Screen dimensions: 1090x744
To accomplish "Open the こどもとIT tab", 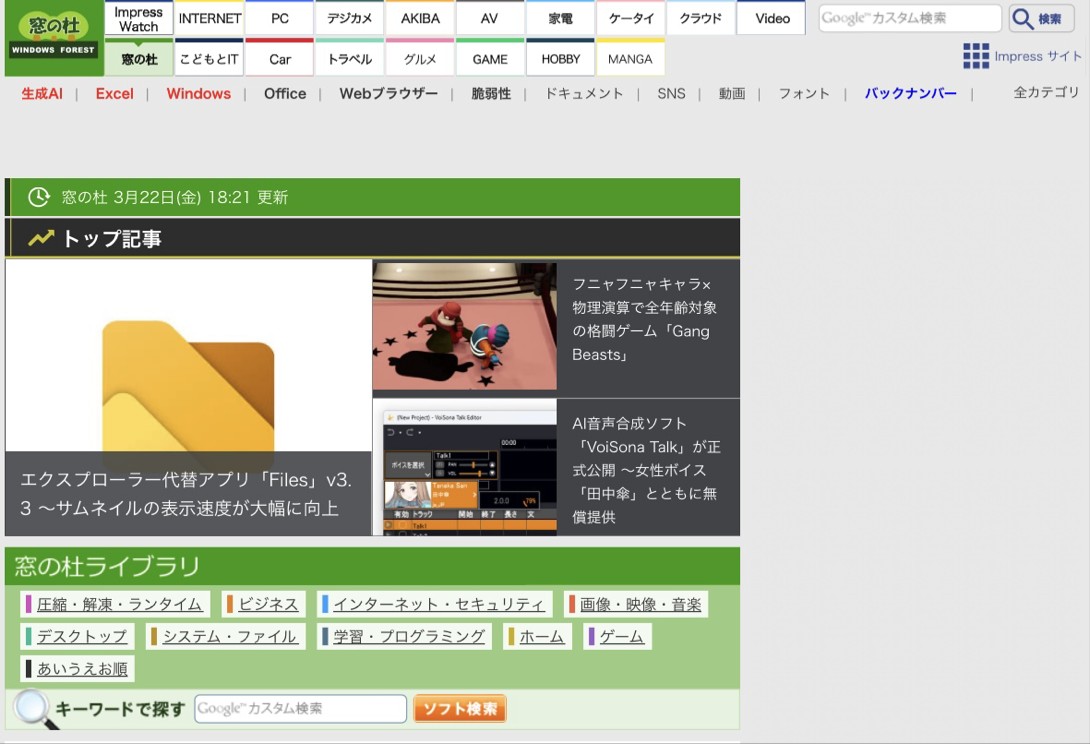I will tap(209, 58).
